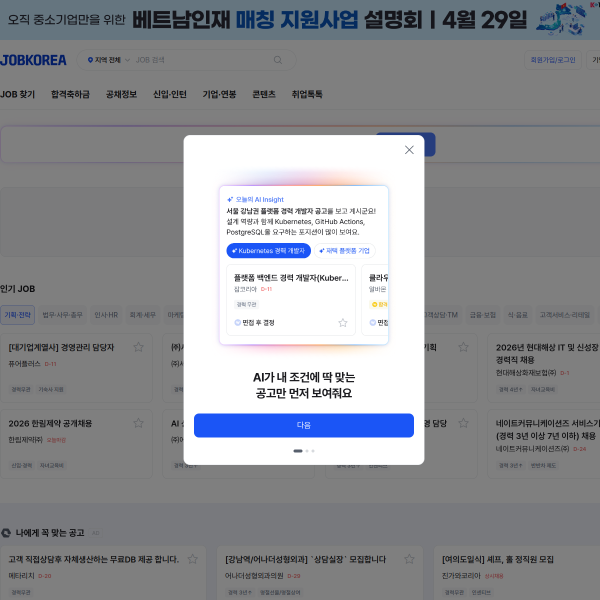This screenshot has height=600, width=600.
Task: Open the 플랫폼 백엔드 경력 개발자 job card
Action: 291,300
